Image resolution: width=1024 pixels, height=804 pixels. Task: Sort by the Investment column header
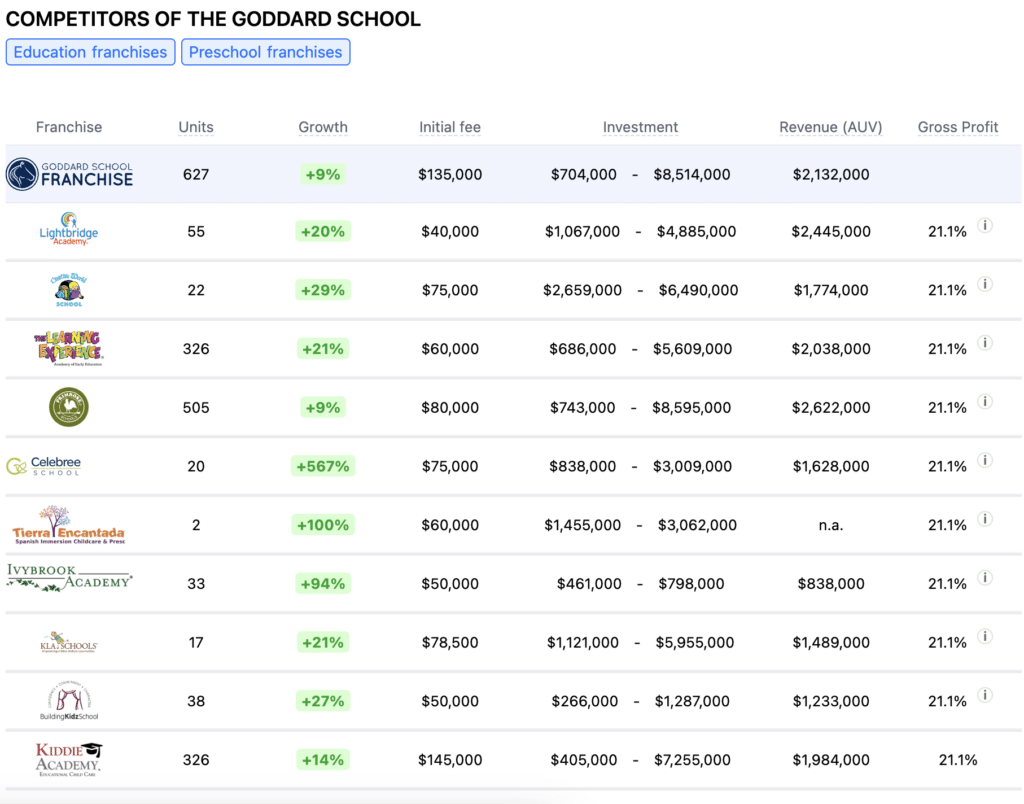tap(640, 127)
